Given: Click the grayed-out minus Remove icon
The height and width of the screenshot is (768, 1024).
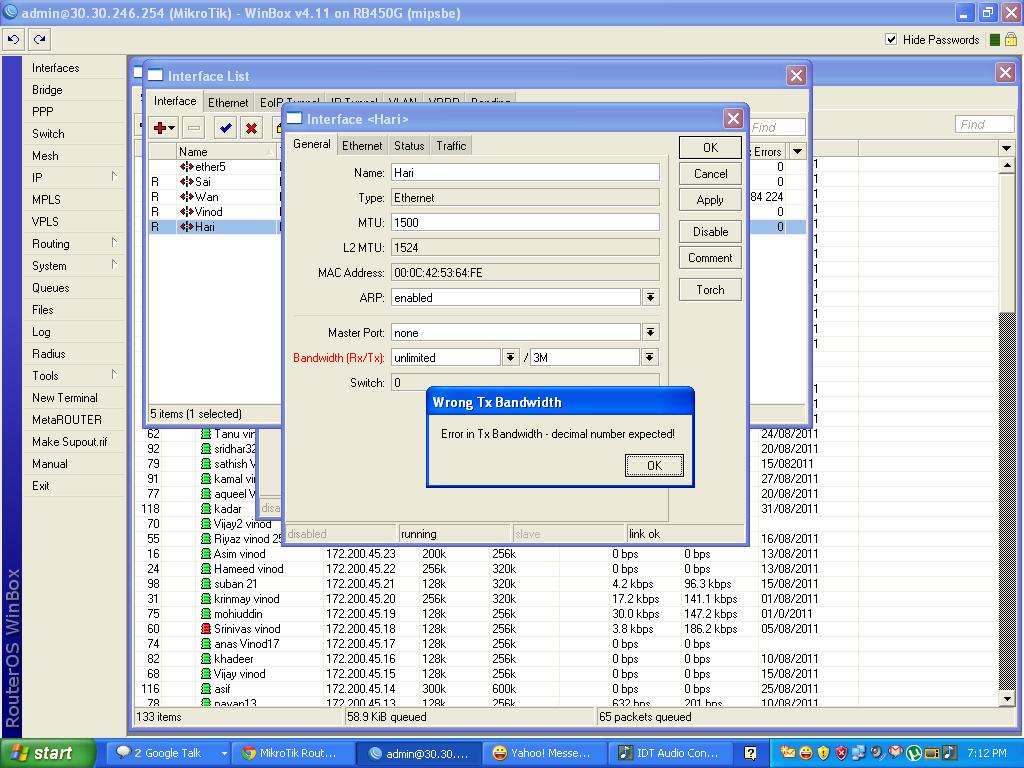Looking at the screenshot, I should tap(194, 128).
